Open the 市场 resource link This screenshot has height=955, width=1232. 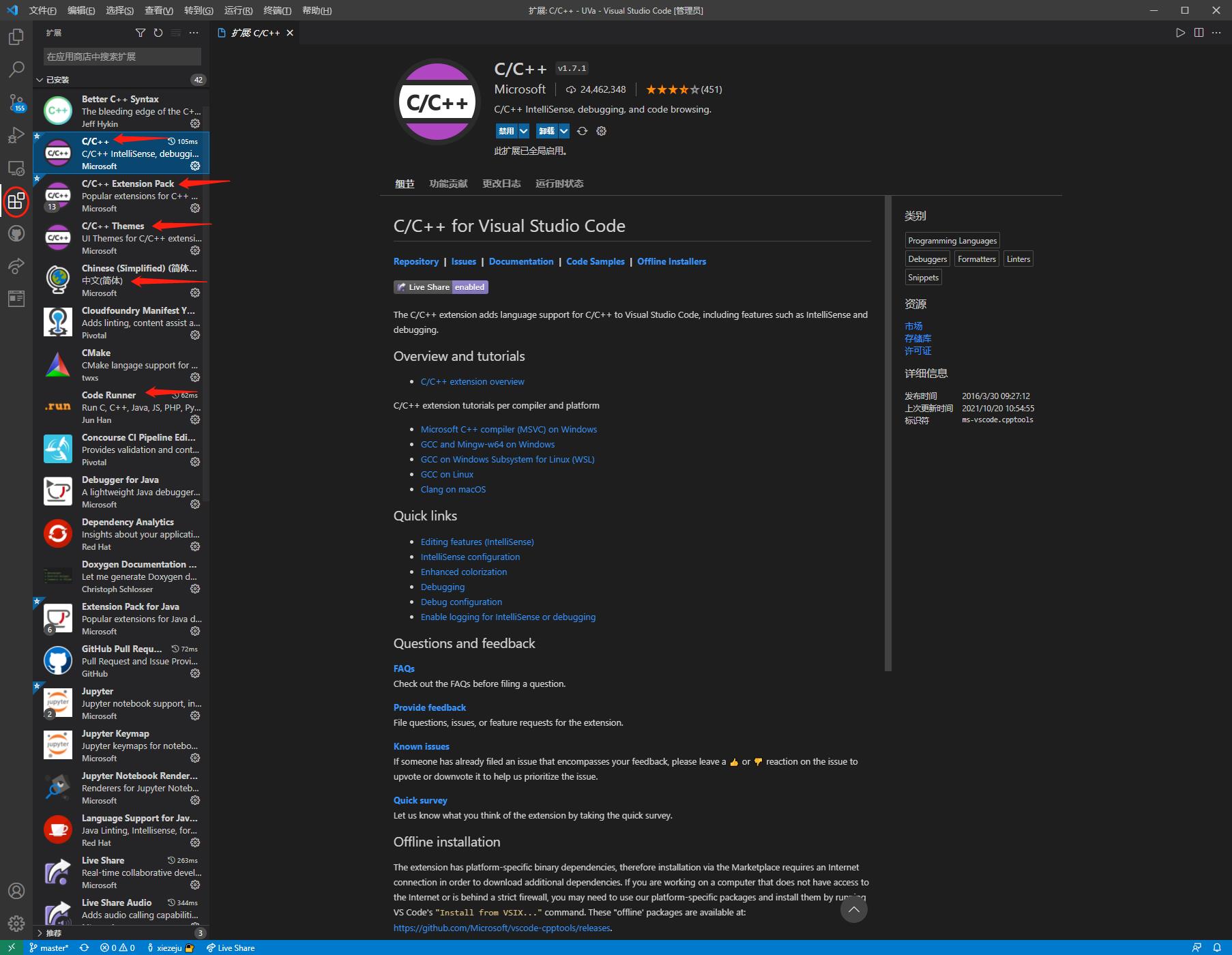point(913,326)
